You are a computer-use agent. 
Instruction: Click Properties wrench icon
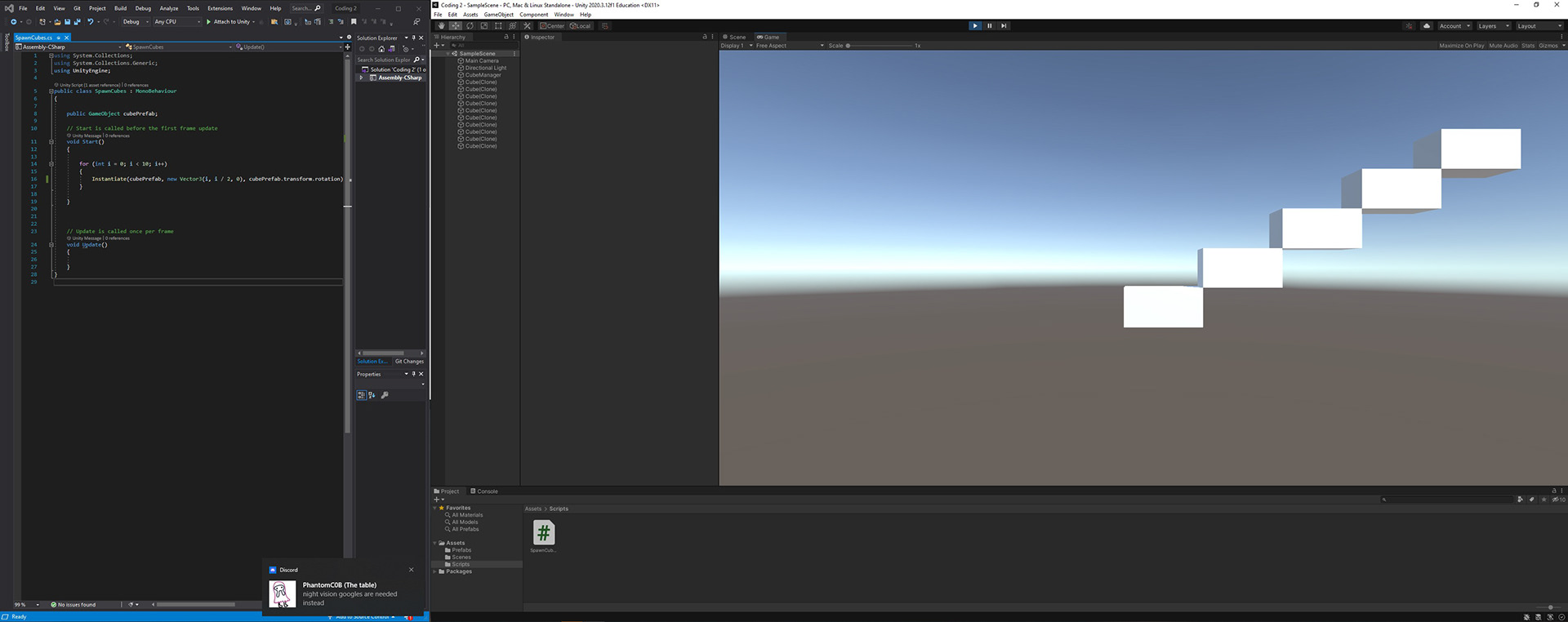[385, 395]
